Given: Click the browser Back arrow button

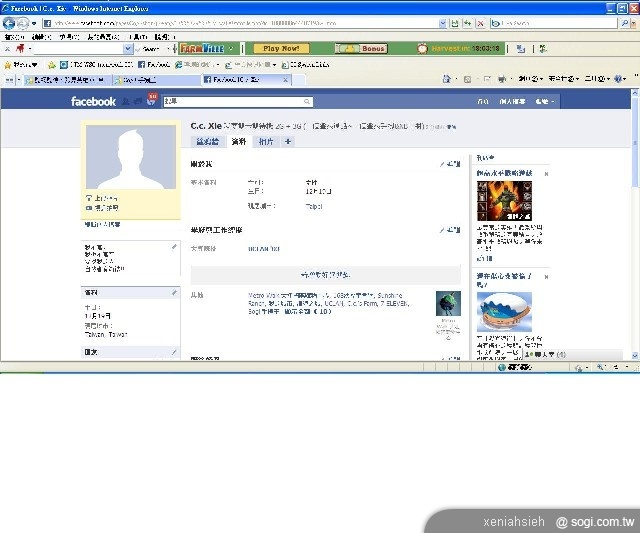Looking at the screenshot, I should [x=9, y=23].
